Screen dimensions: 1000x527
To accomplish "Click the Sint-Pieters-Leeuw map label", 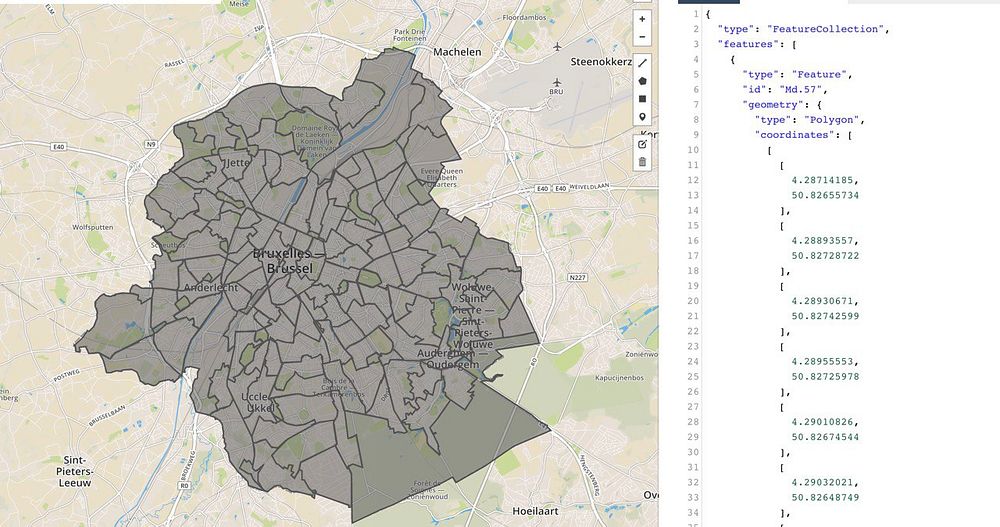I will tap(75, 471).
